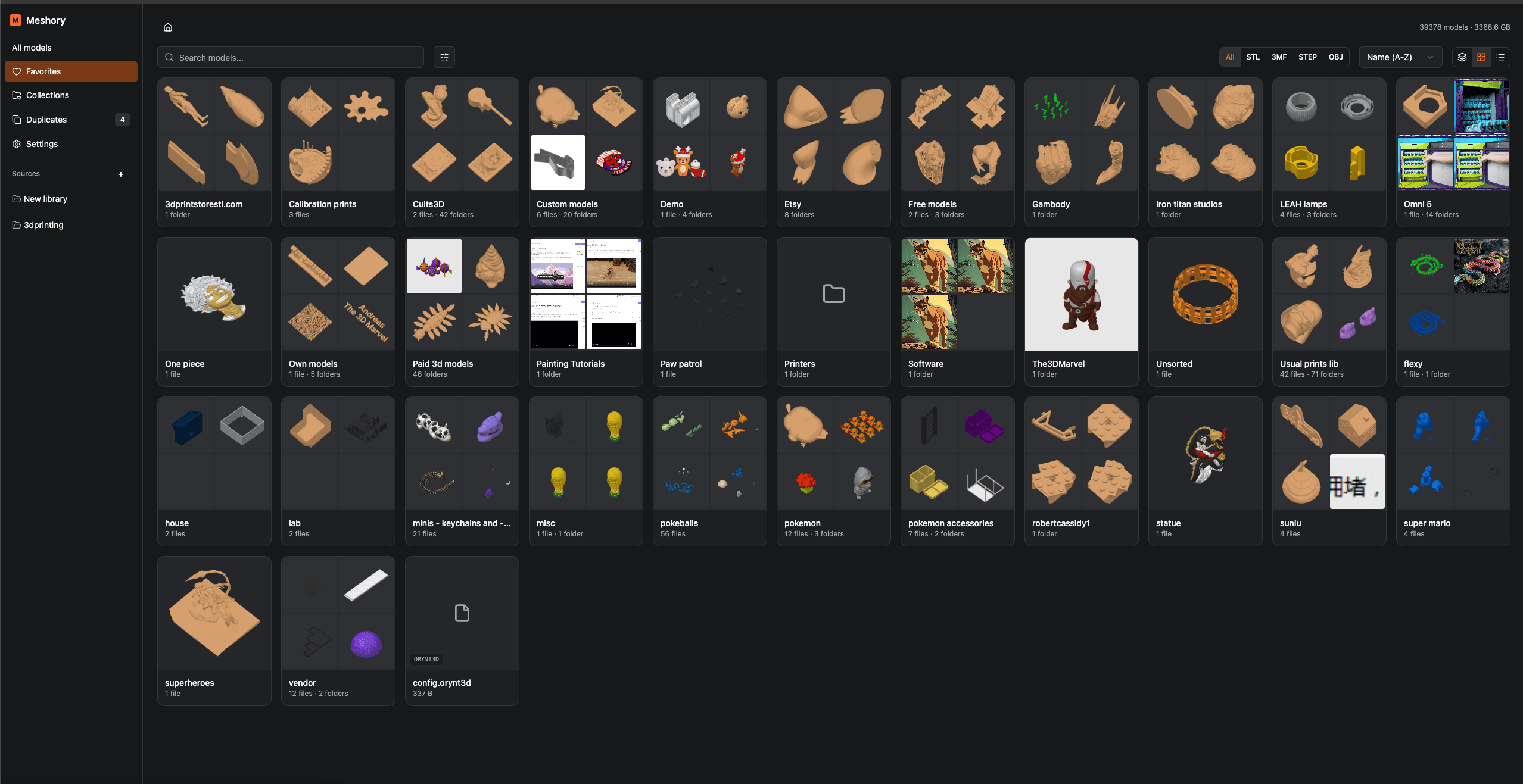1523x784 pixels.
Task: Click the Duplicates count badge 4
Action: pyautogui.click(x=123, y=120)
